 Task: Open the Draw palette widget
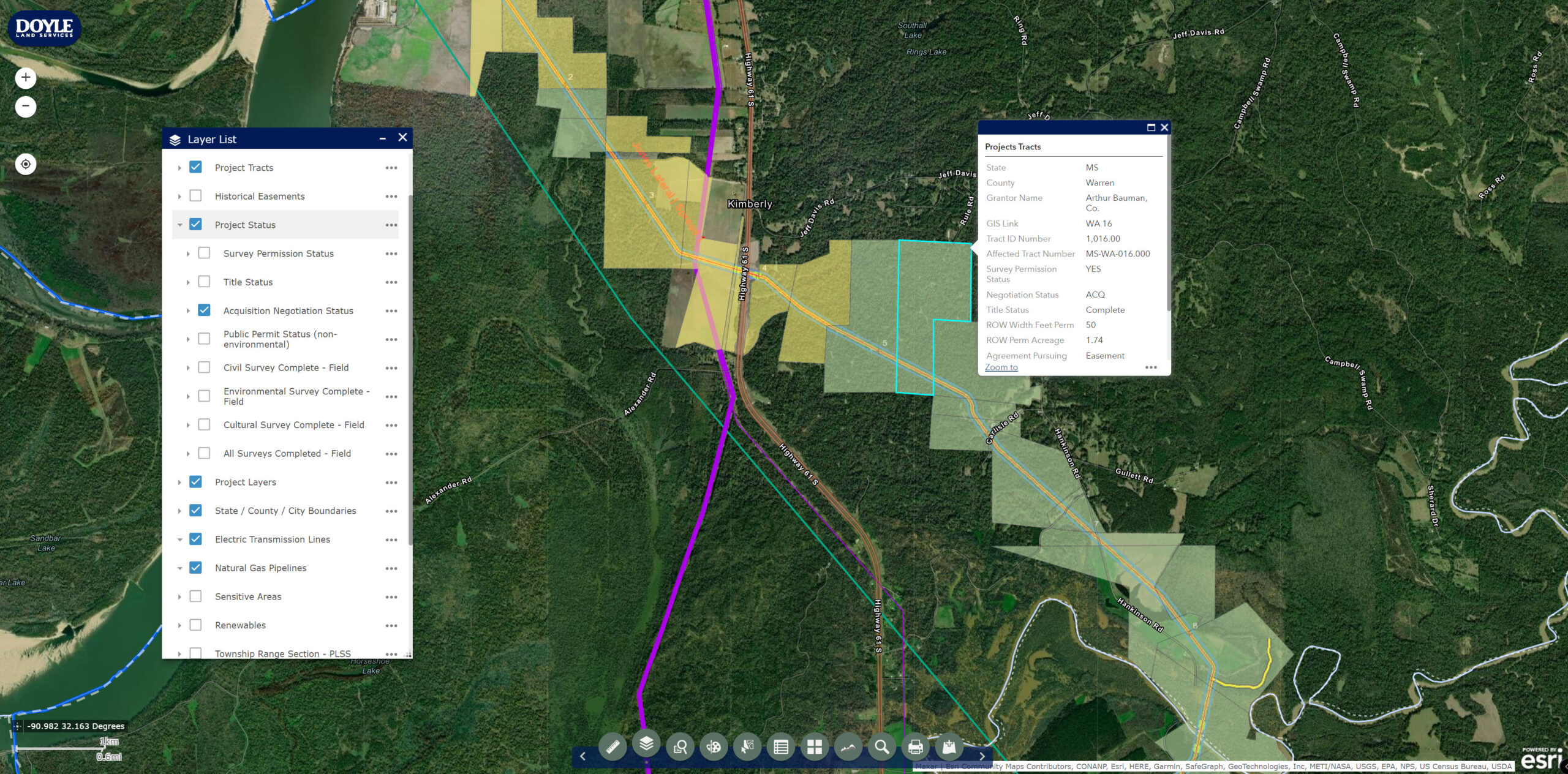coord(714,747)
